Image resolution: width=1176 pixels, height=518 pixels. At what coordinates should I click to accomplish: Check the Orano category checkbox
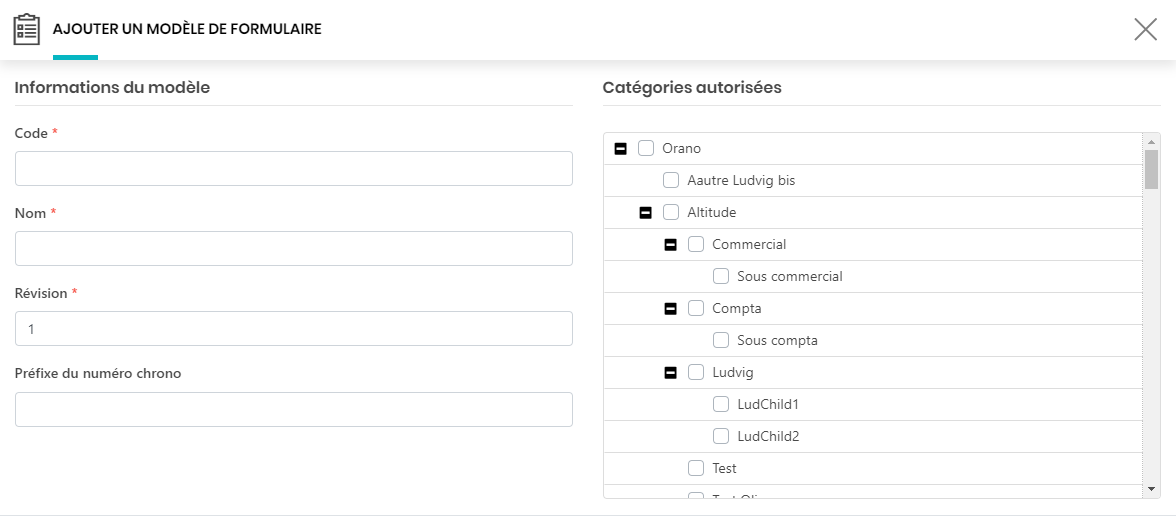tap(646, 148)
